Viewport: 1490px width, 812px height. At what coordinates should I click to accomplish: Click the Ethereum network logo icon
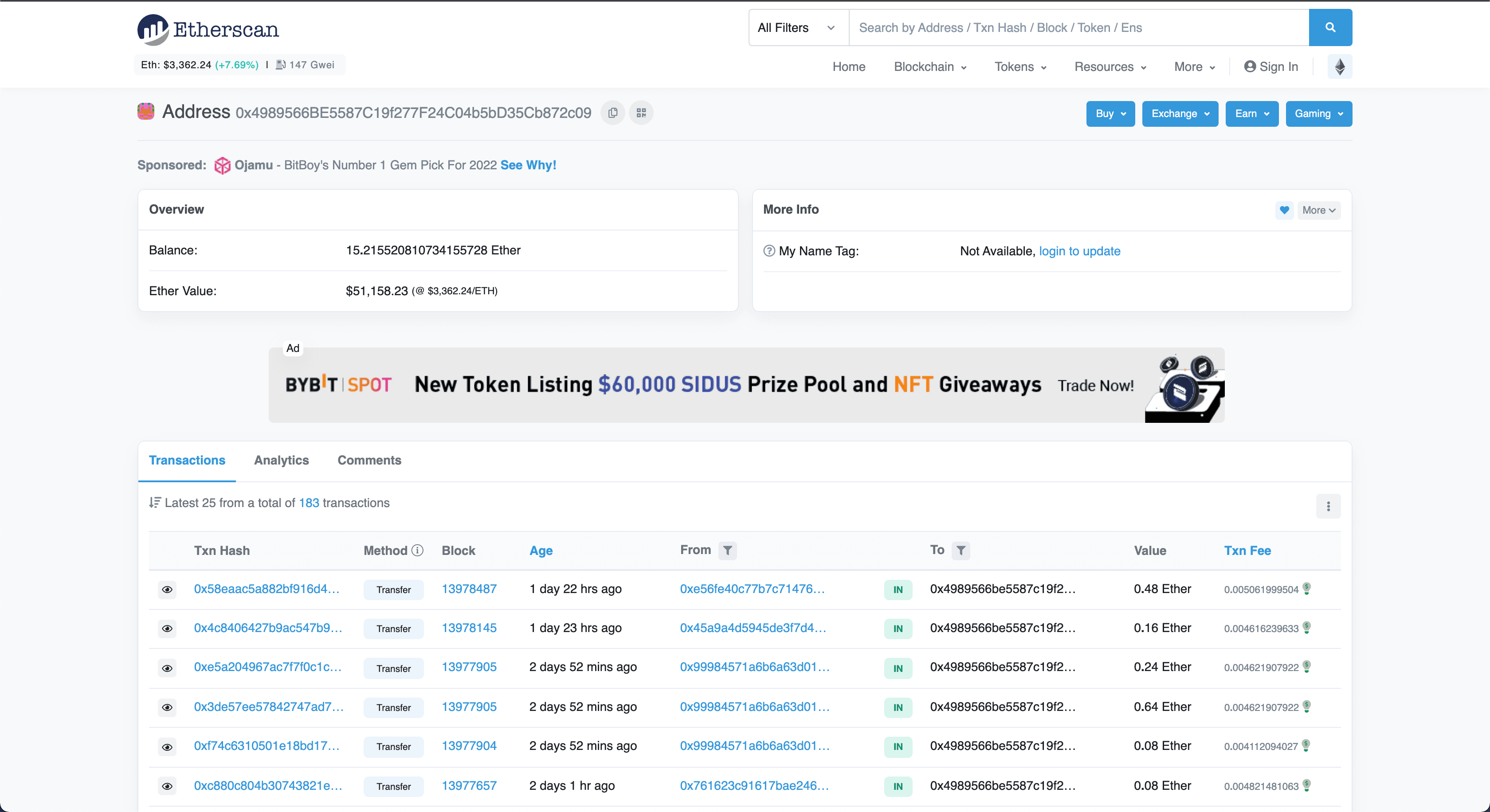pyautogui.click(x=1339, y=67)
